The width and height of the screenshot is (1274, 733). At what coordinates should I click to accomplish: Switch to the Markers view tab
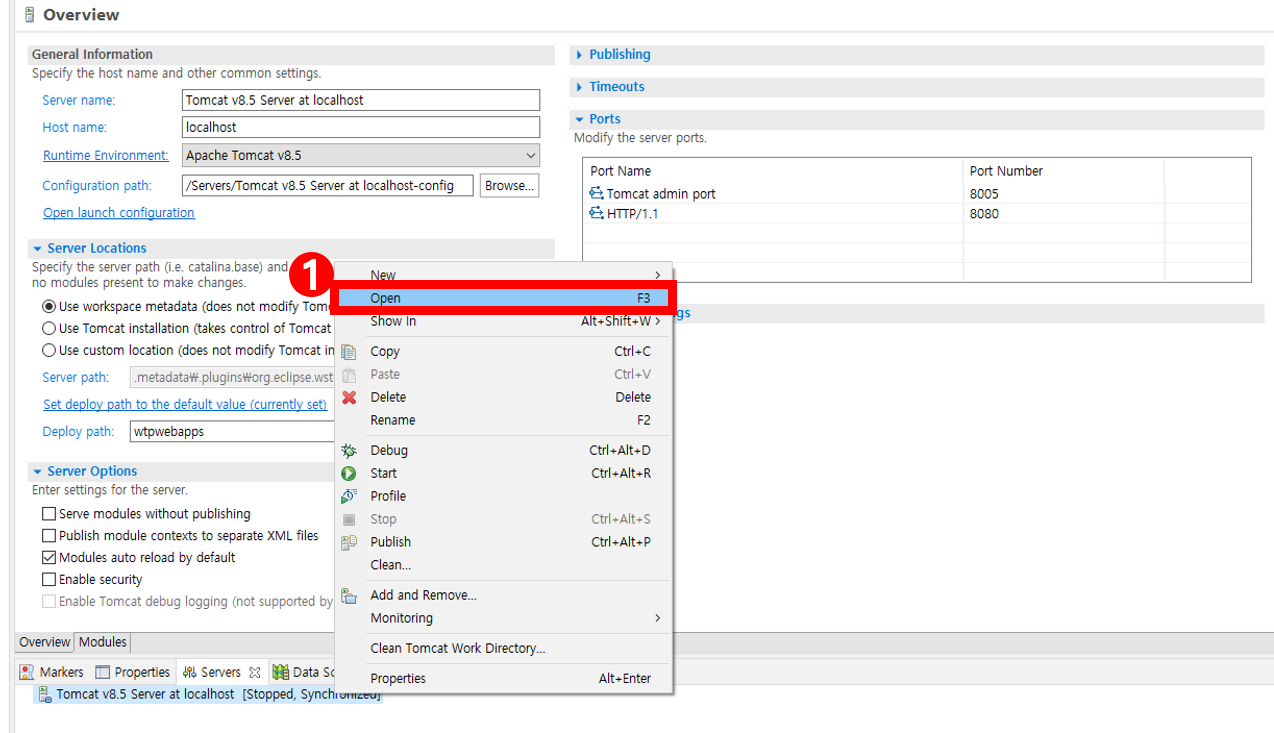pos(52,672)
